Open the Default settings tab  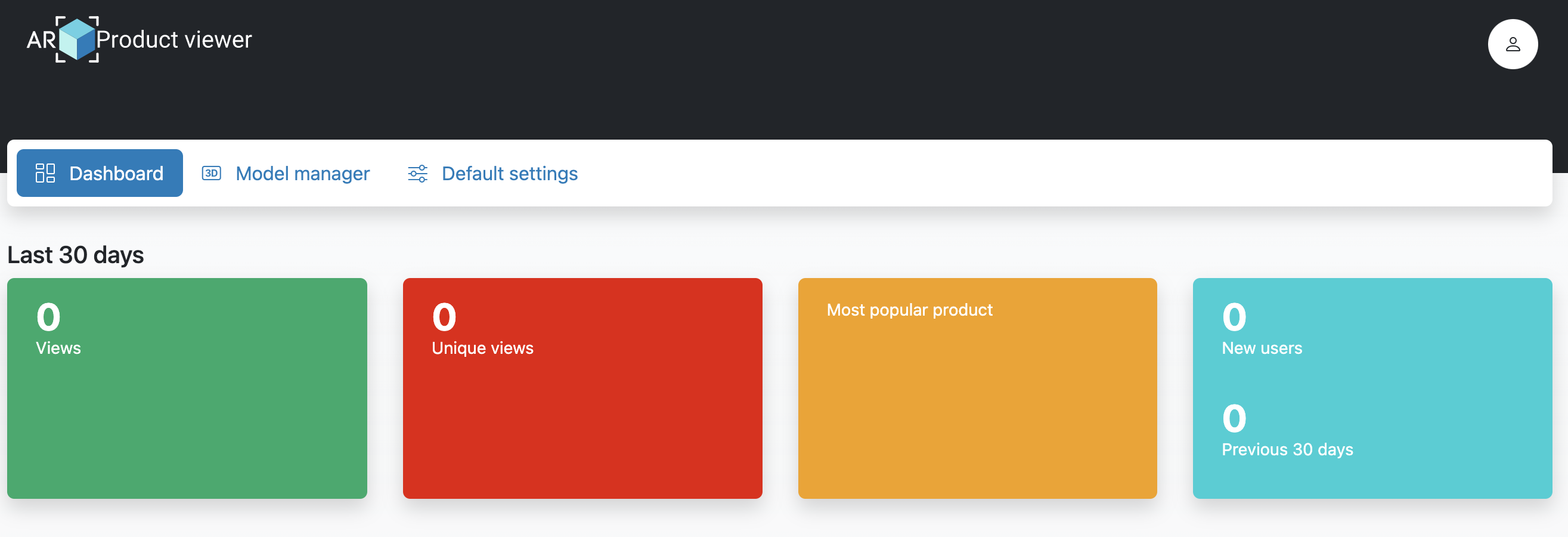point(509,174)
